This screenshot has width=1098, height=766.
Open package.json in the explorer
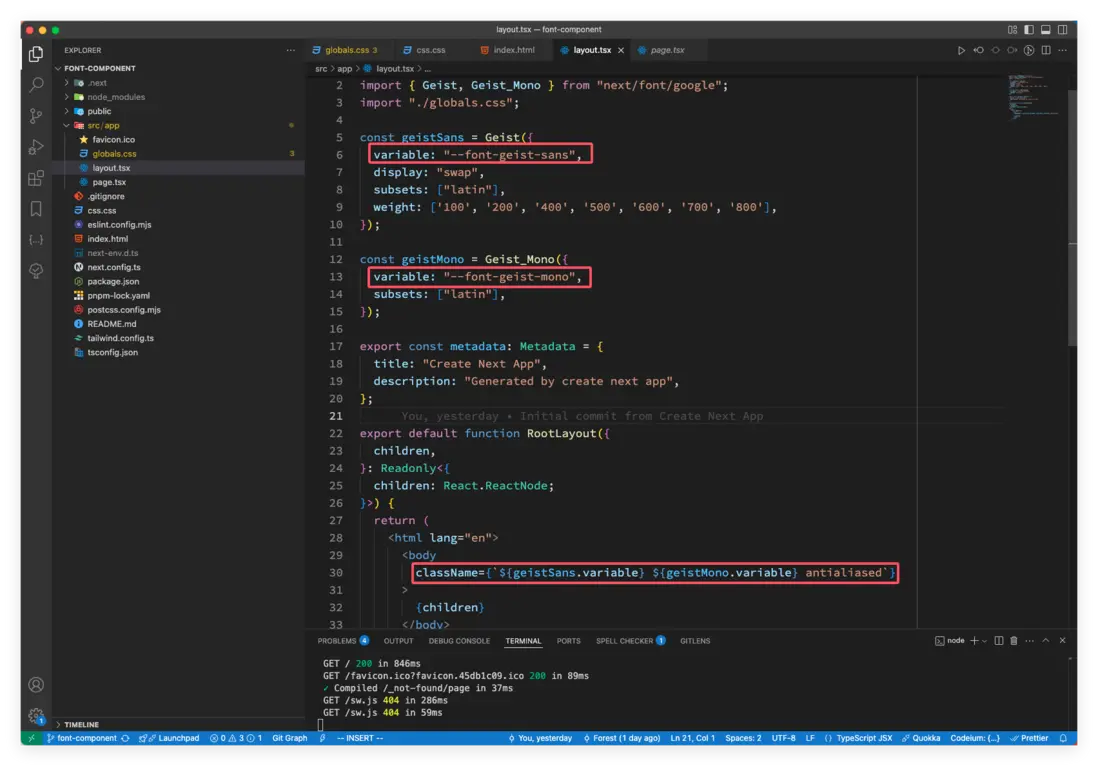coord(113,282)
